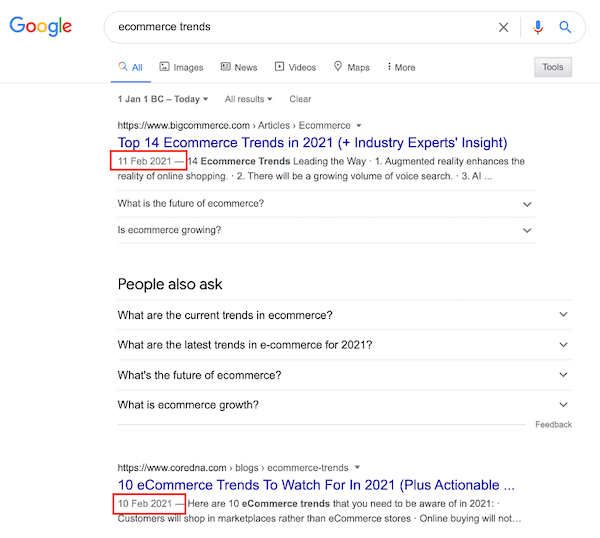The height and width of the screenshot is (538, 600).
Task: Switch to the News tab
Action: pos(239,67)
